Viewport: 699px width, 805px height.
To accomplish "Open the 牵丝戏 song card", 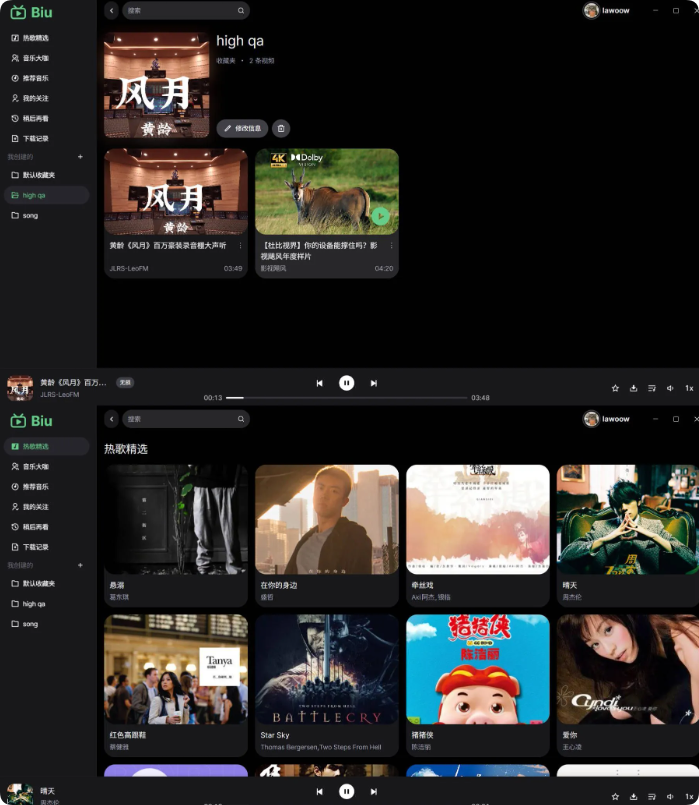I will click(478, 535).
